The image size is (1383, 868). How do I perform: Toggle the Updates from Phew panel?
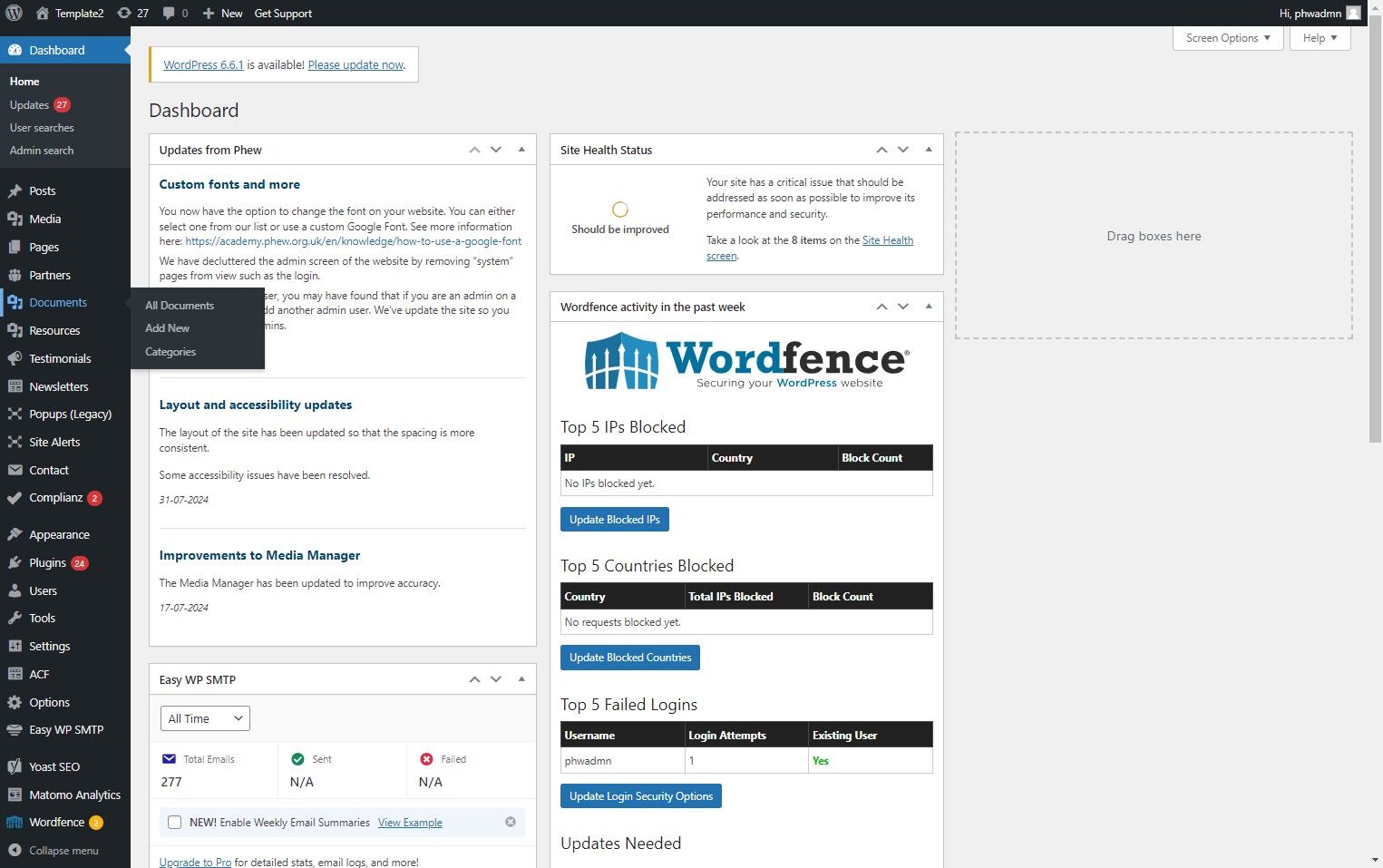click(x=521, y=150)
